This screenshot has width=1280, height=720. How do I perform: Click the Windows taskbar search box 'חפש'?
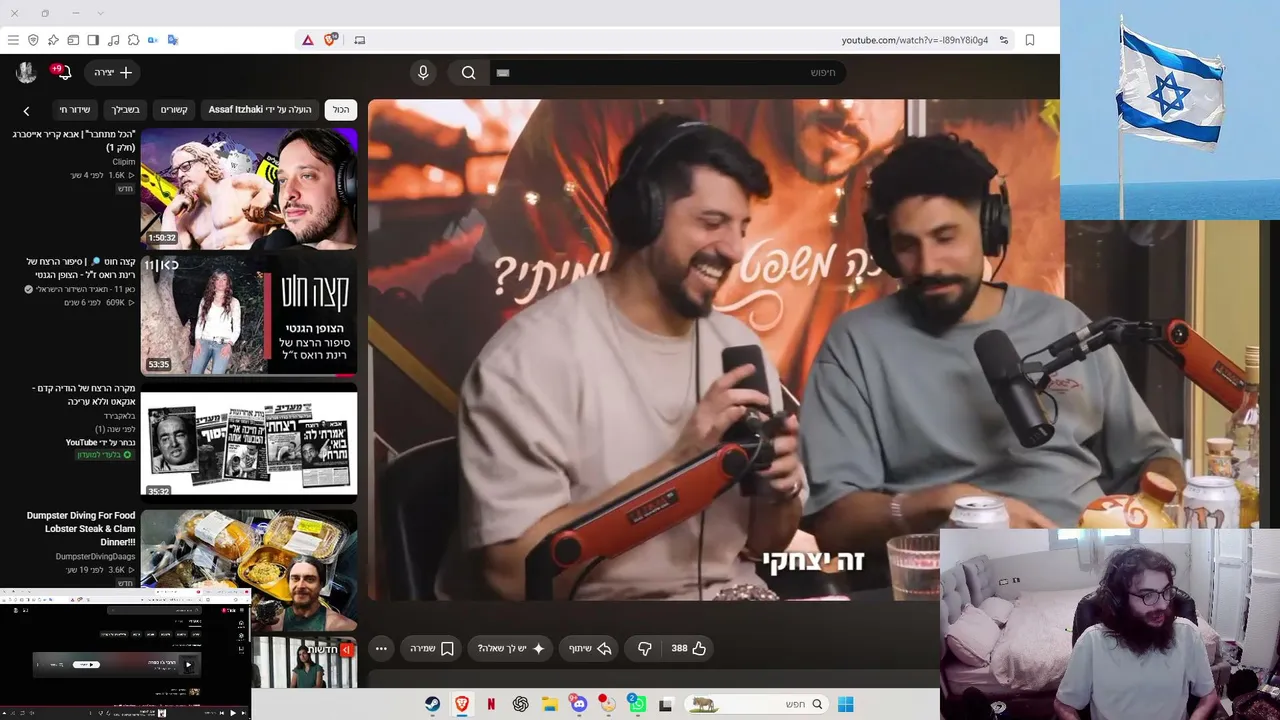tap(755, 704)
